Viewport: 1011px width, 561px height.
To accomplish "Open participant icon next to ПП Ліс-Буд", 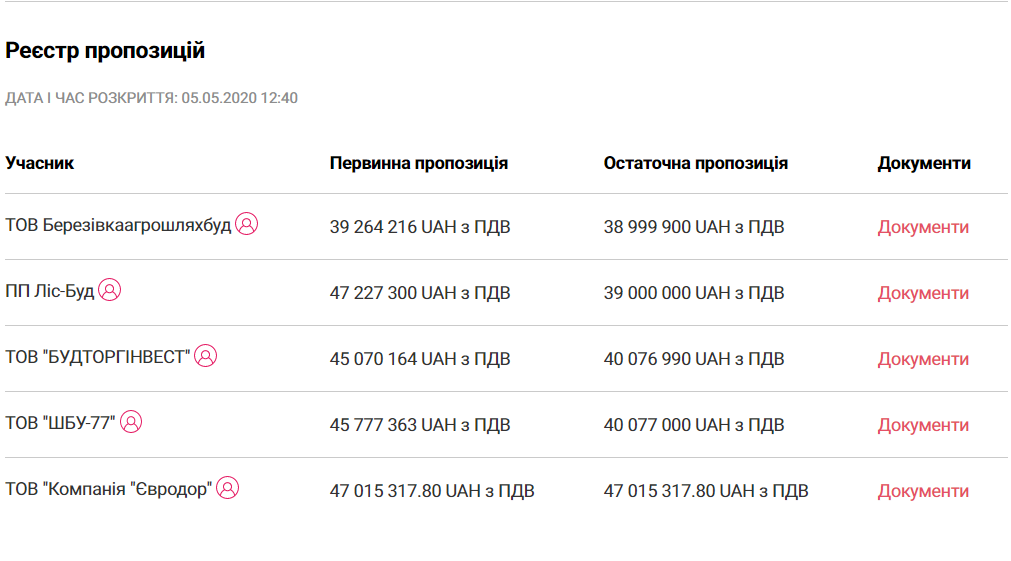I will click(110, 290).
